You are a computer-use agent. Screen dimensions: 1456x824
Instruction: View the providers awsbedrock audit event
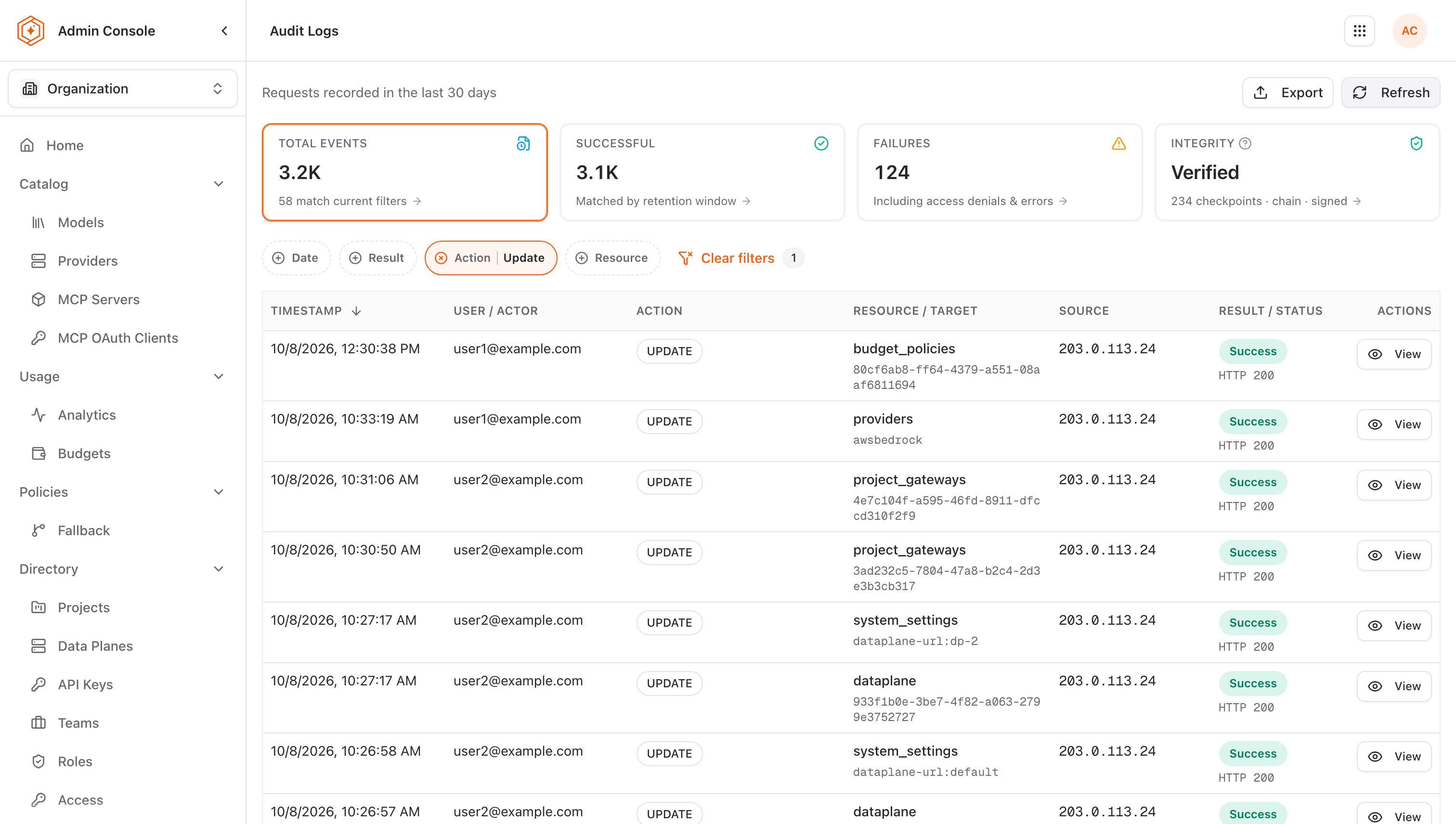pyautogui.click(x=1394, y=425)
